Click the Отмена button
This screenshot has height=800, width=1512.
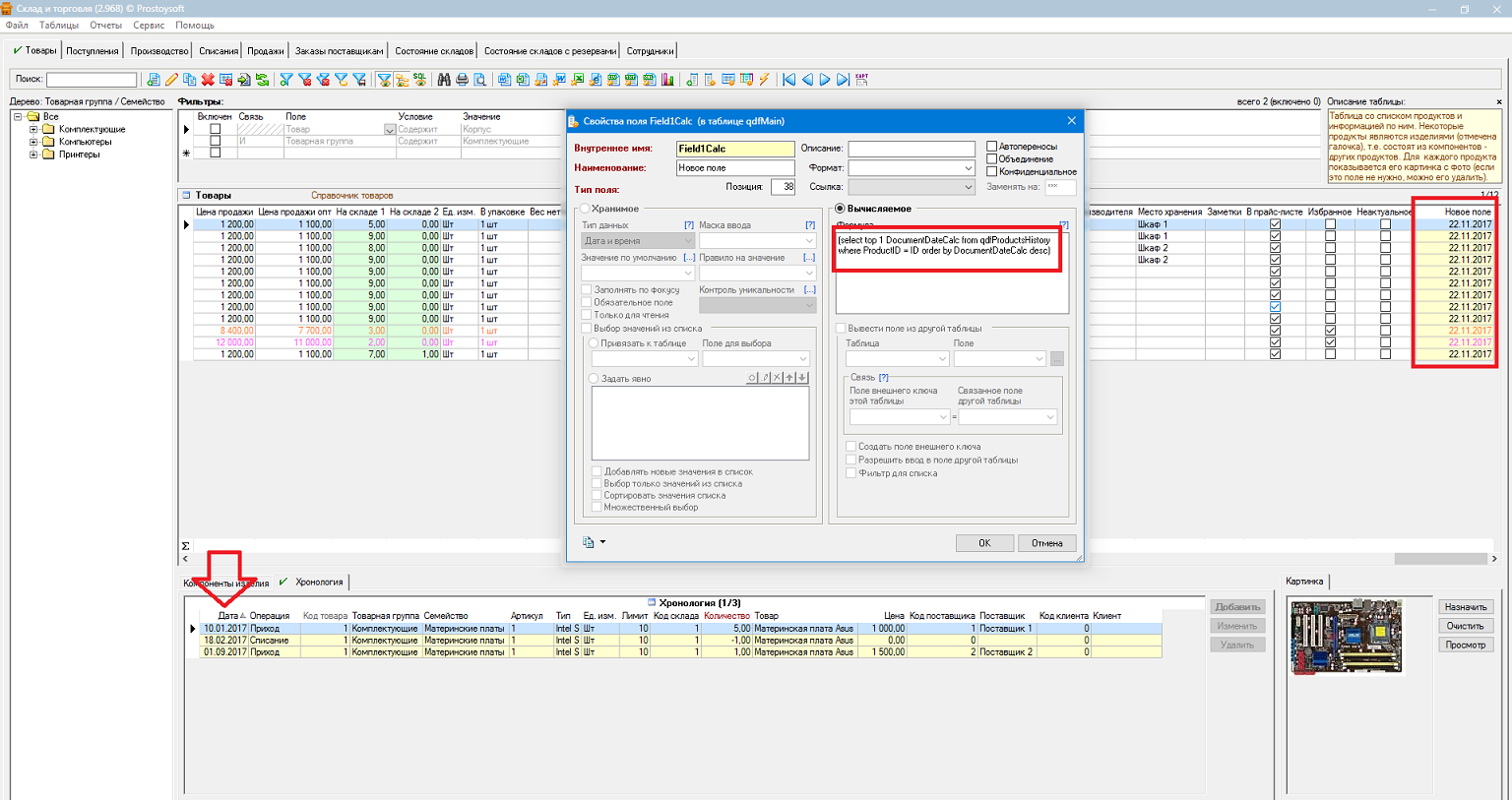point(1046,543)
